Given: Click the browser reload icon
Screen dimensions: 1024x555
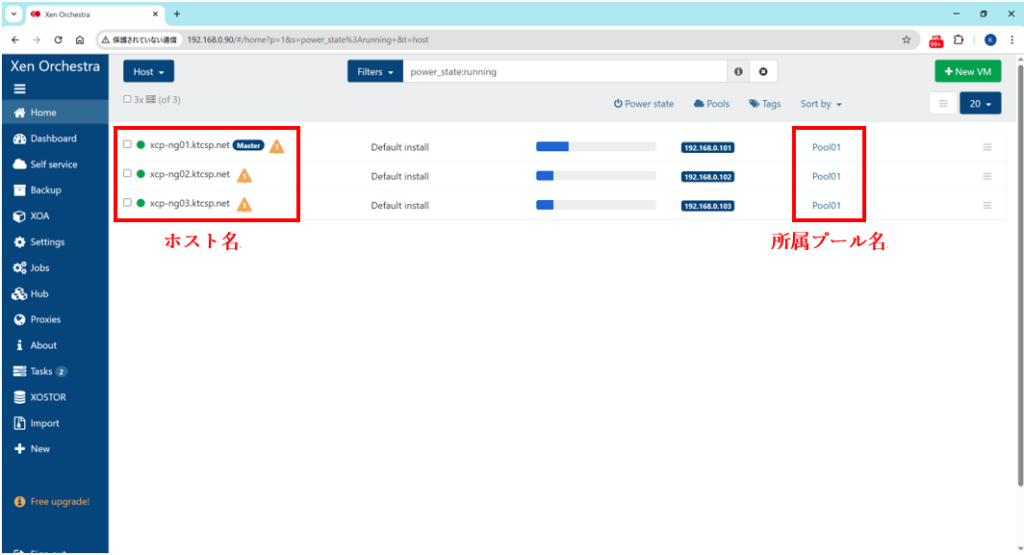Looking at the screenshot, I should [59, 40].
